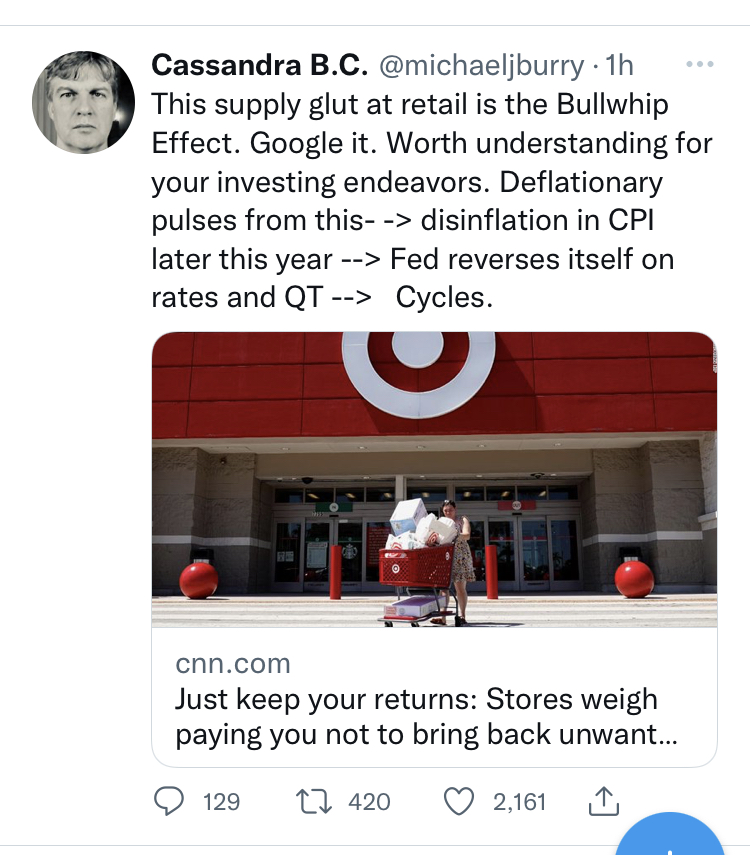
Task: Click the 1h timestamp
Action: point(621,66)
